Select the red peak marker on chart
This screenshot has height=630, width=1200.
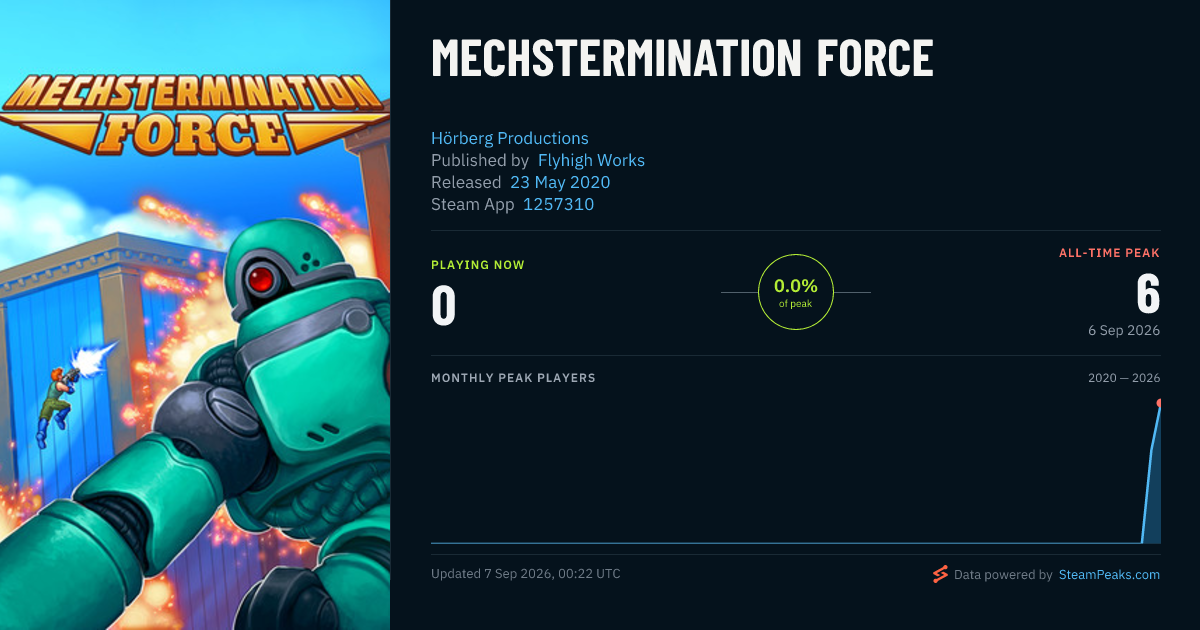(x=1159, y=403)
